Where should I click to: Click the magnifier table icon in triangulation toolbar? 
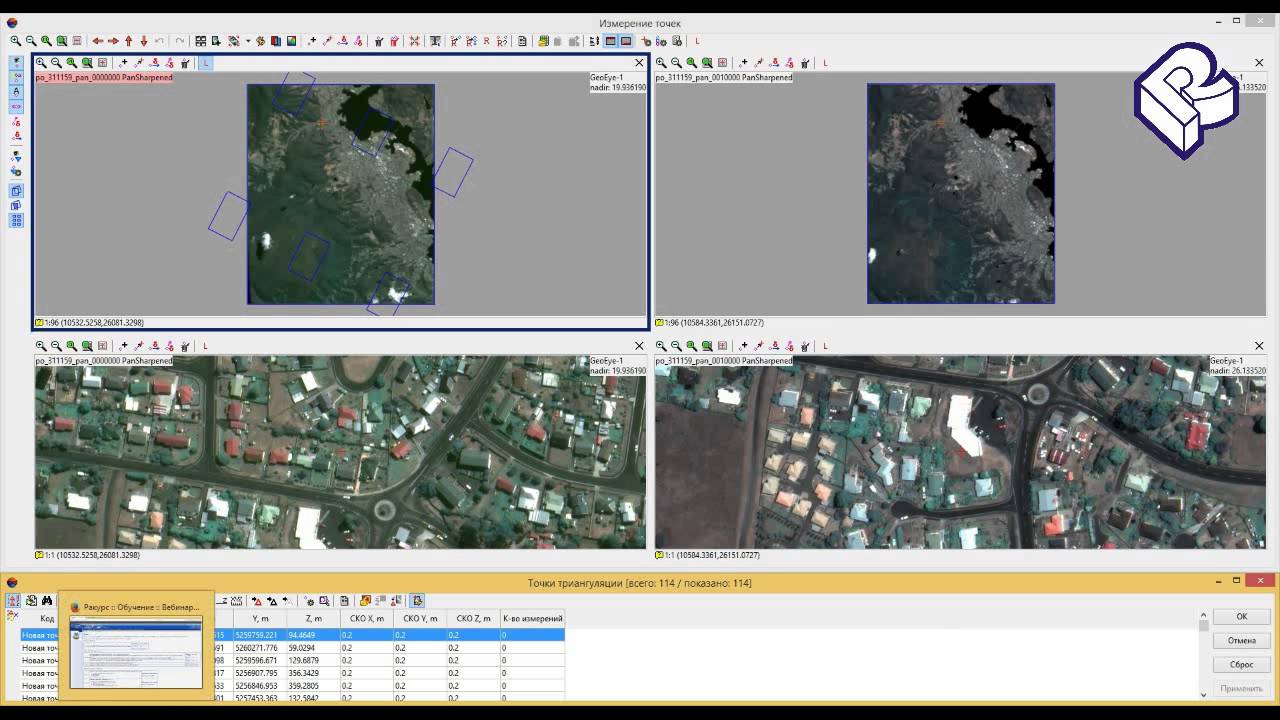323,601
